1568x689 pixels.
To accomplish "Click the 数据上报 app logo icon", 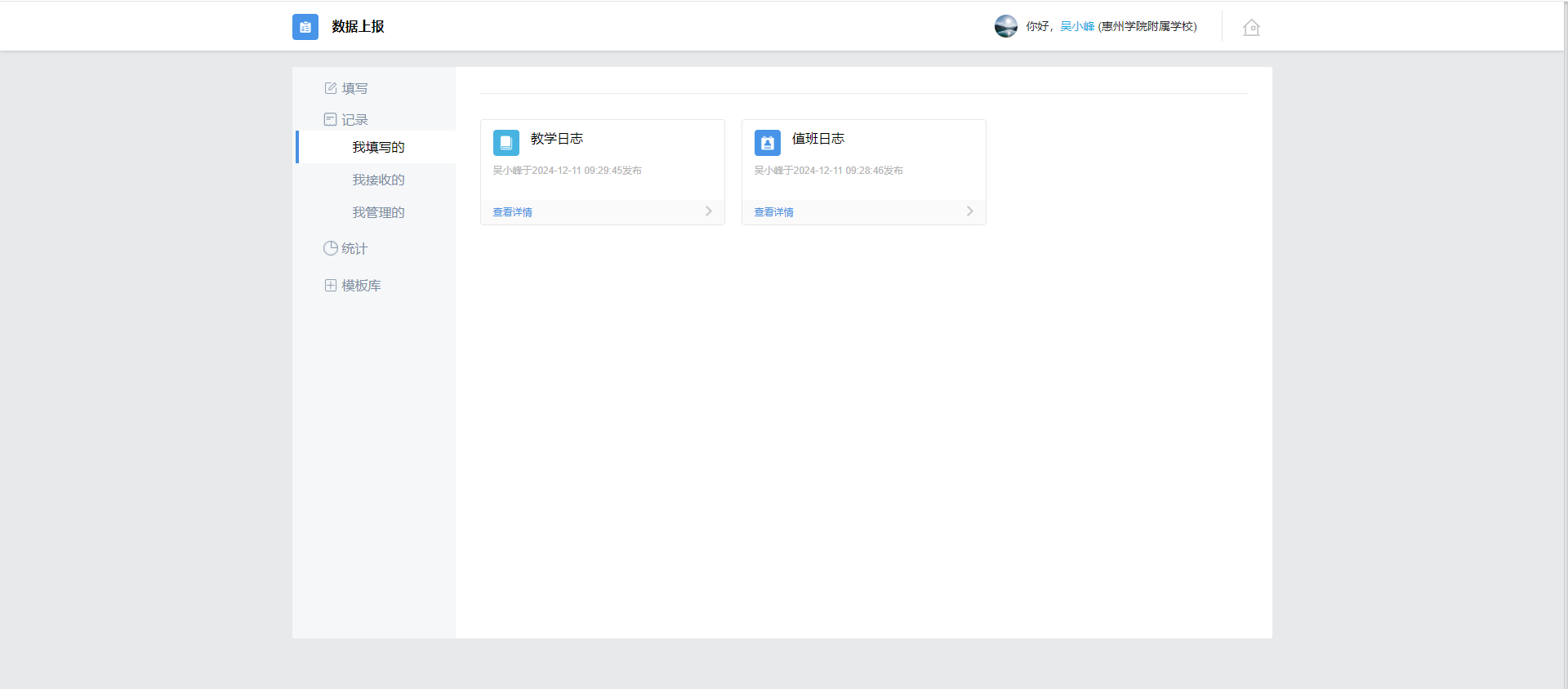I will [x=305, y=27].
